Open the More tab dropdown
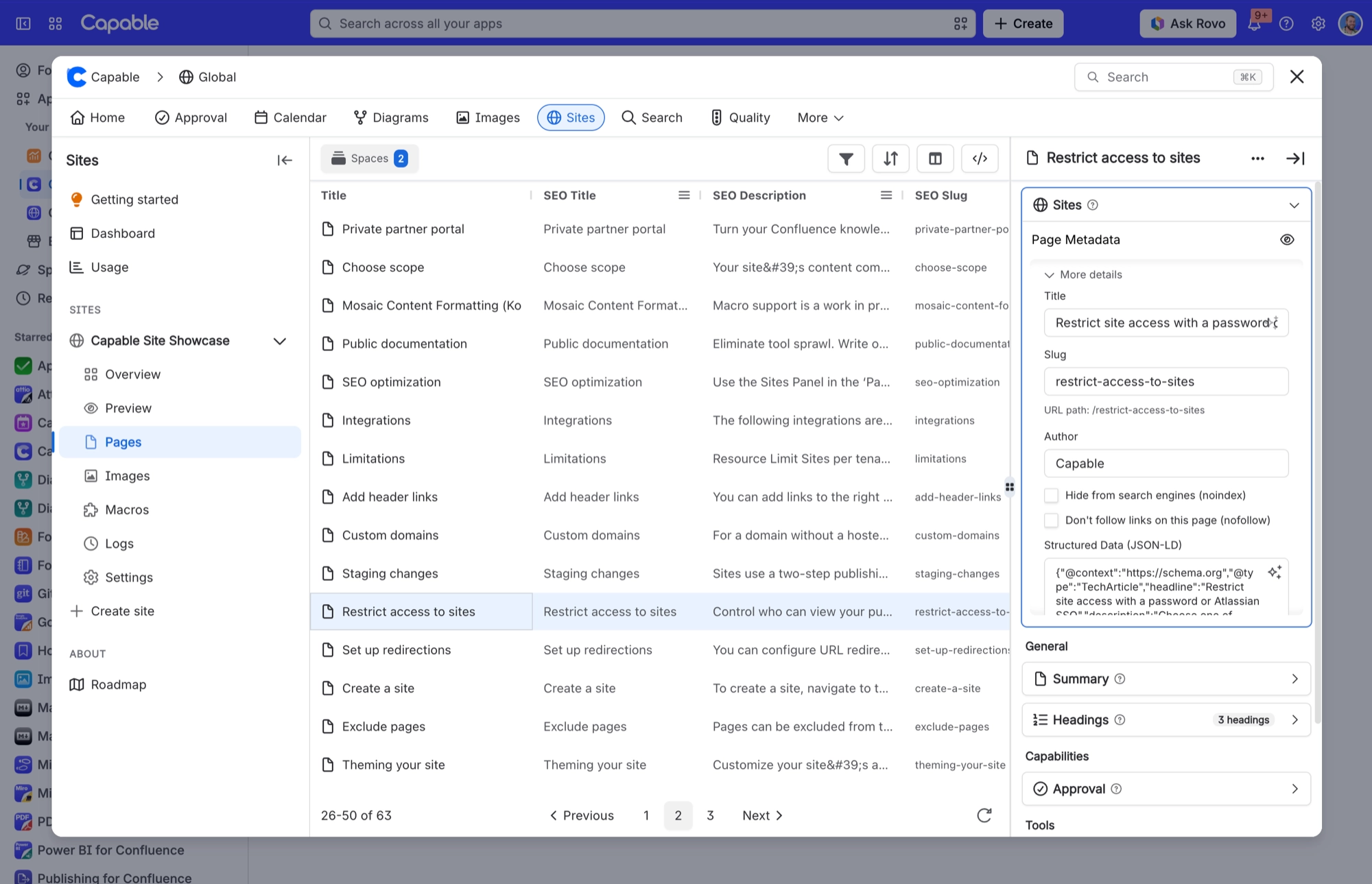Screen dimensions: 1372x884 [x=820, y=118]
